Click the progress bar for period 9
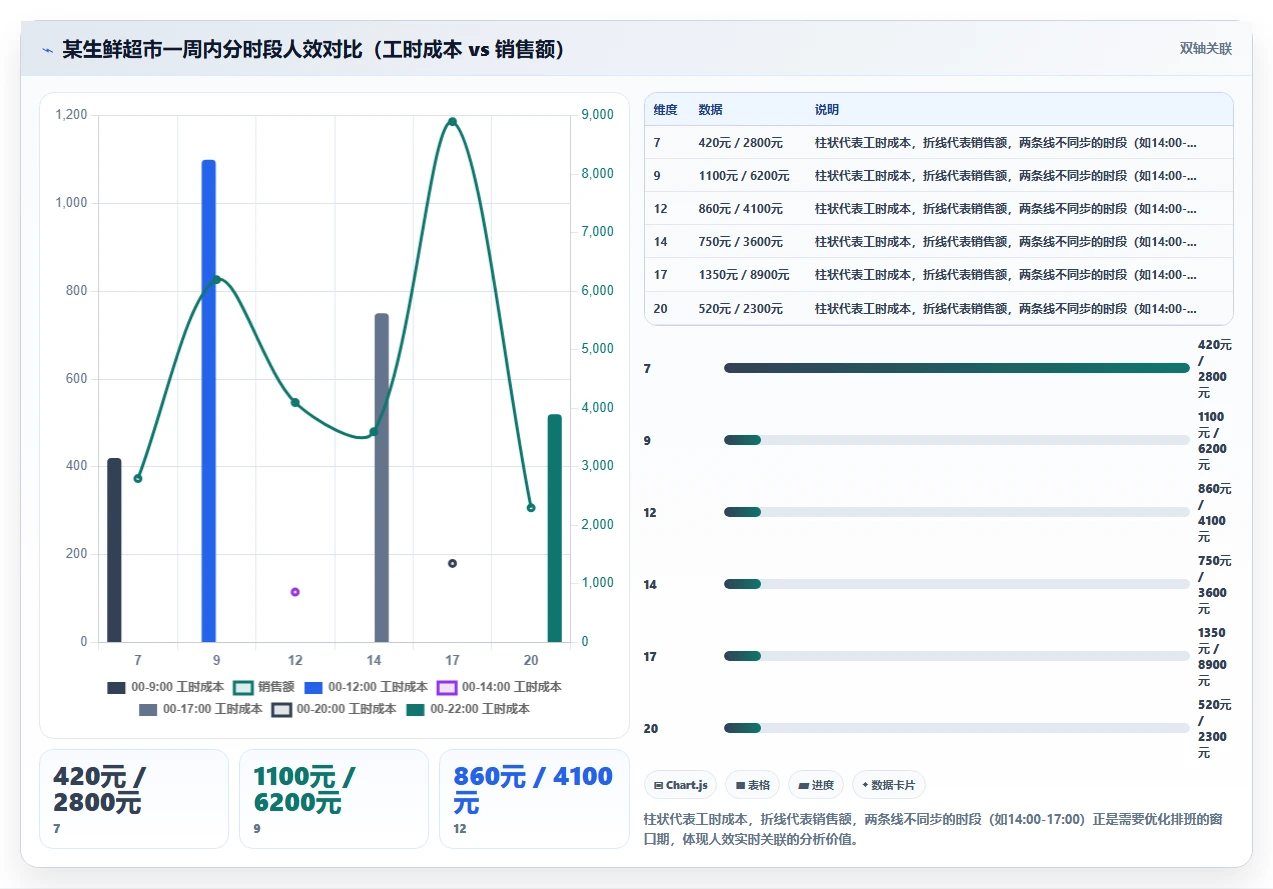1273x889 pixels. point(957,440)
